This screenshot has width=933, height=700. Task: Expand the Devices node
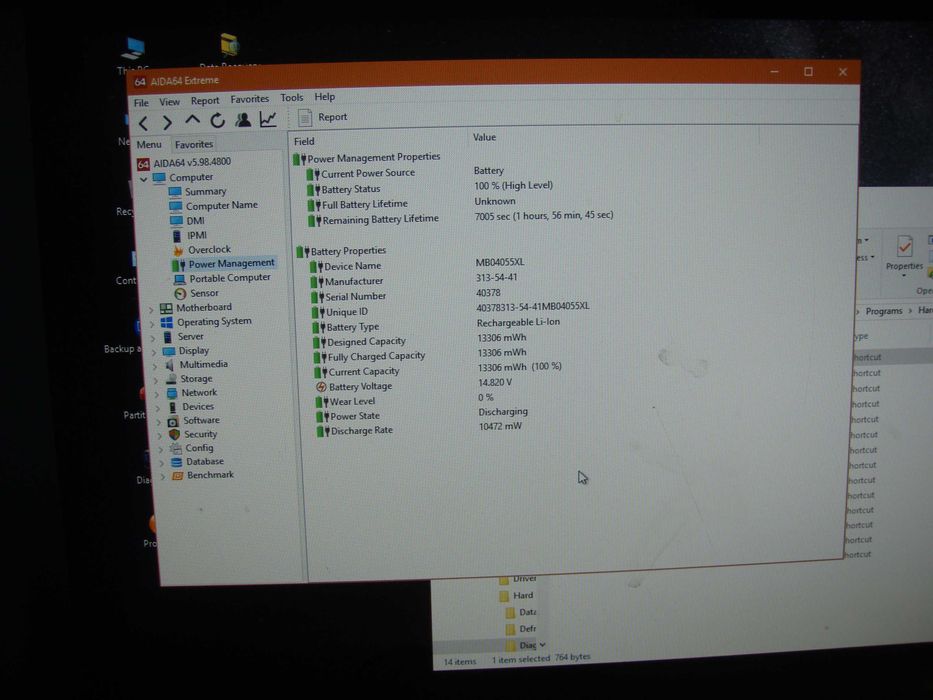pos(158,408)
